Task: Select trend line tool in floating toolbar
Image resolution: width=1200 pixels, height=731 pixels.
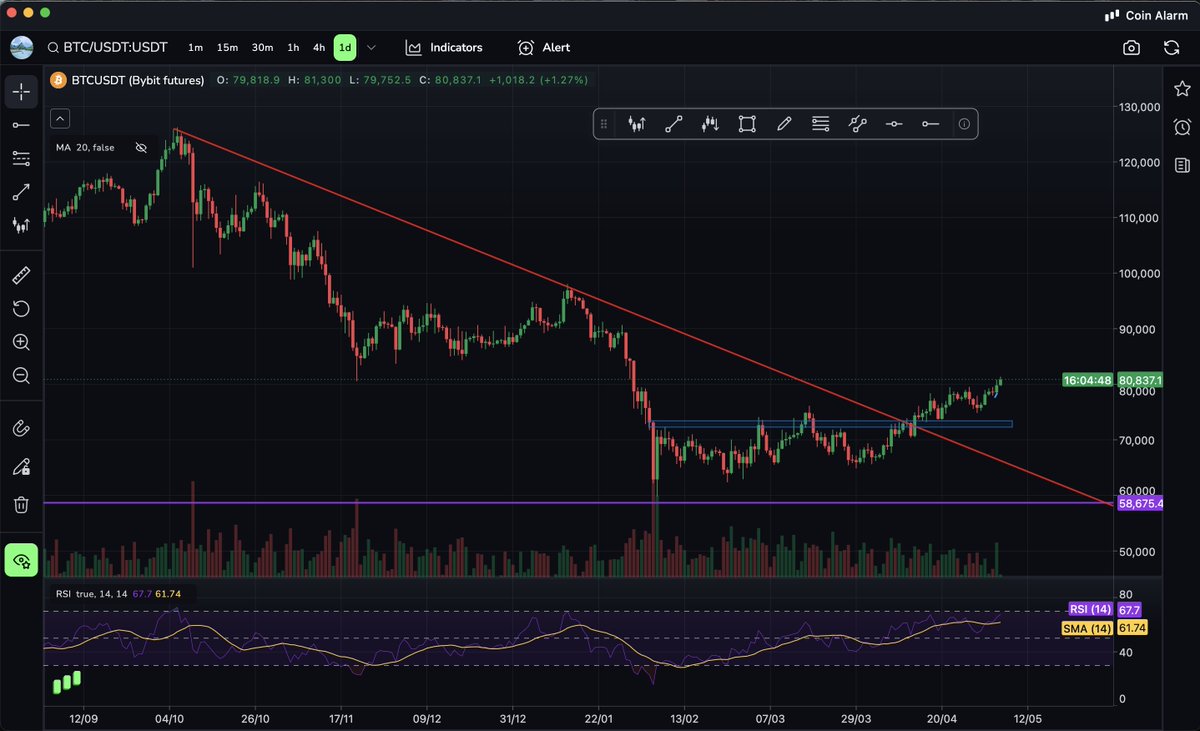Action: 674,124
